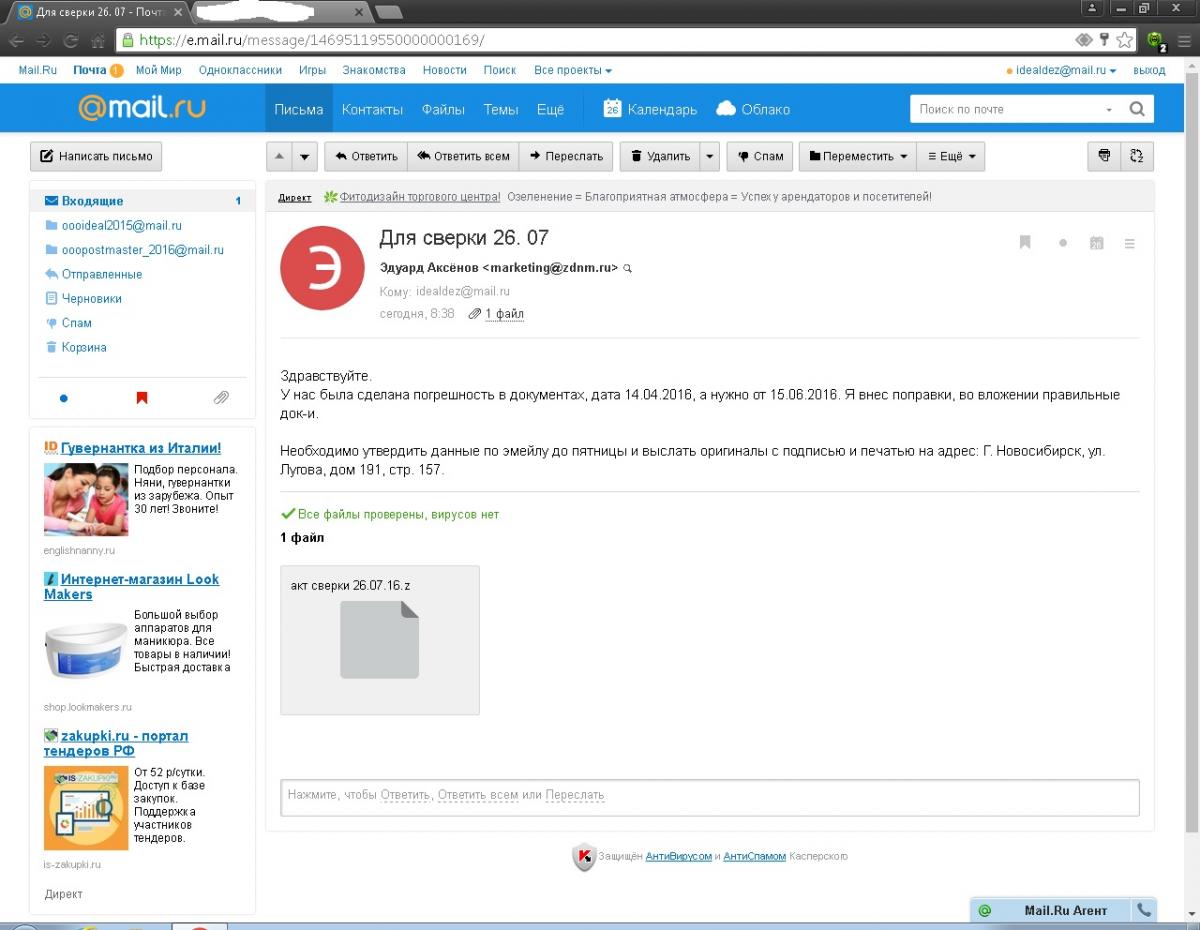
Task: Click the Ответить всем button
Action: coord(463,156)
